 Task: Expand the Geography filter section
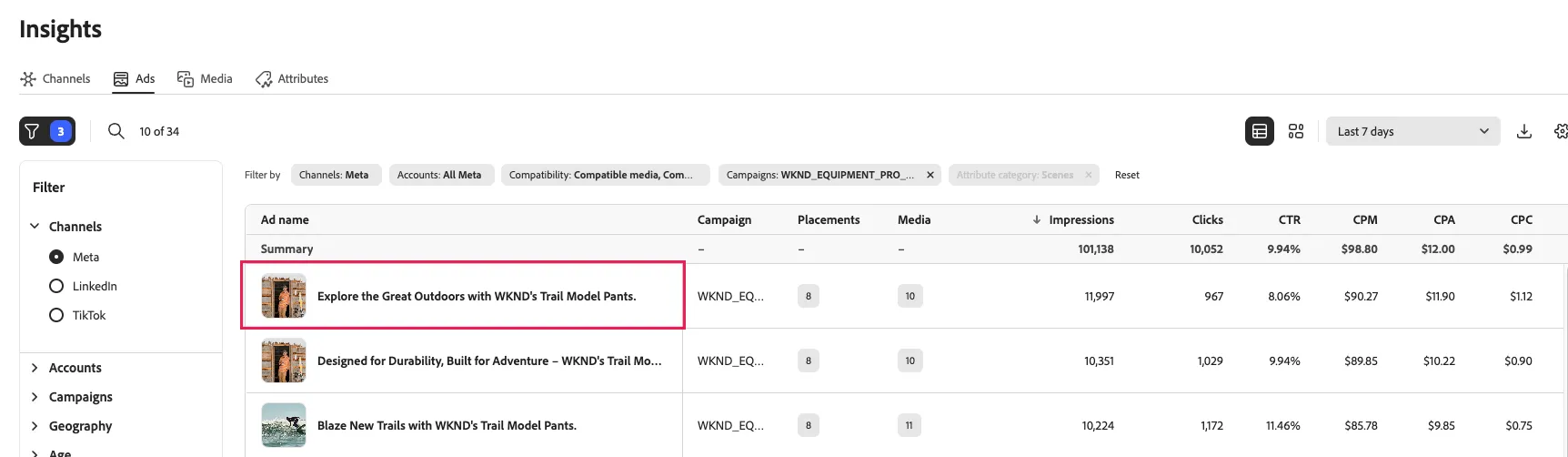point(35,426)
